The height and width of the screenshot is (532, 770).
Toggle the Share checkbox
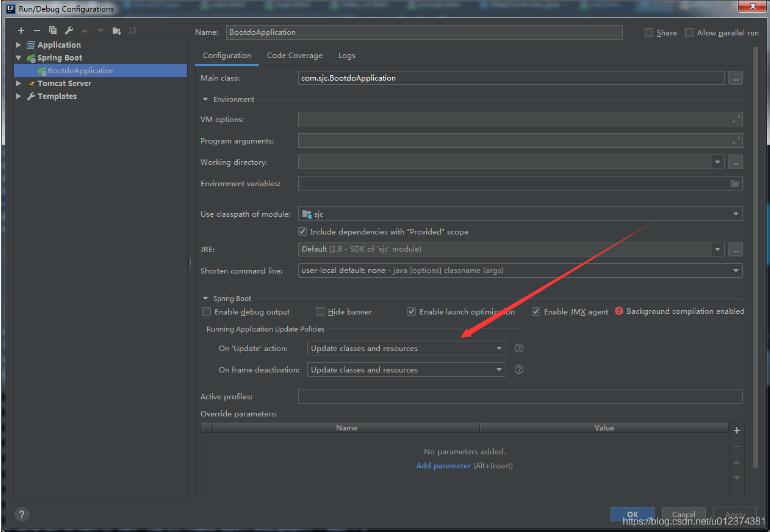point(649,32)
